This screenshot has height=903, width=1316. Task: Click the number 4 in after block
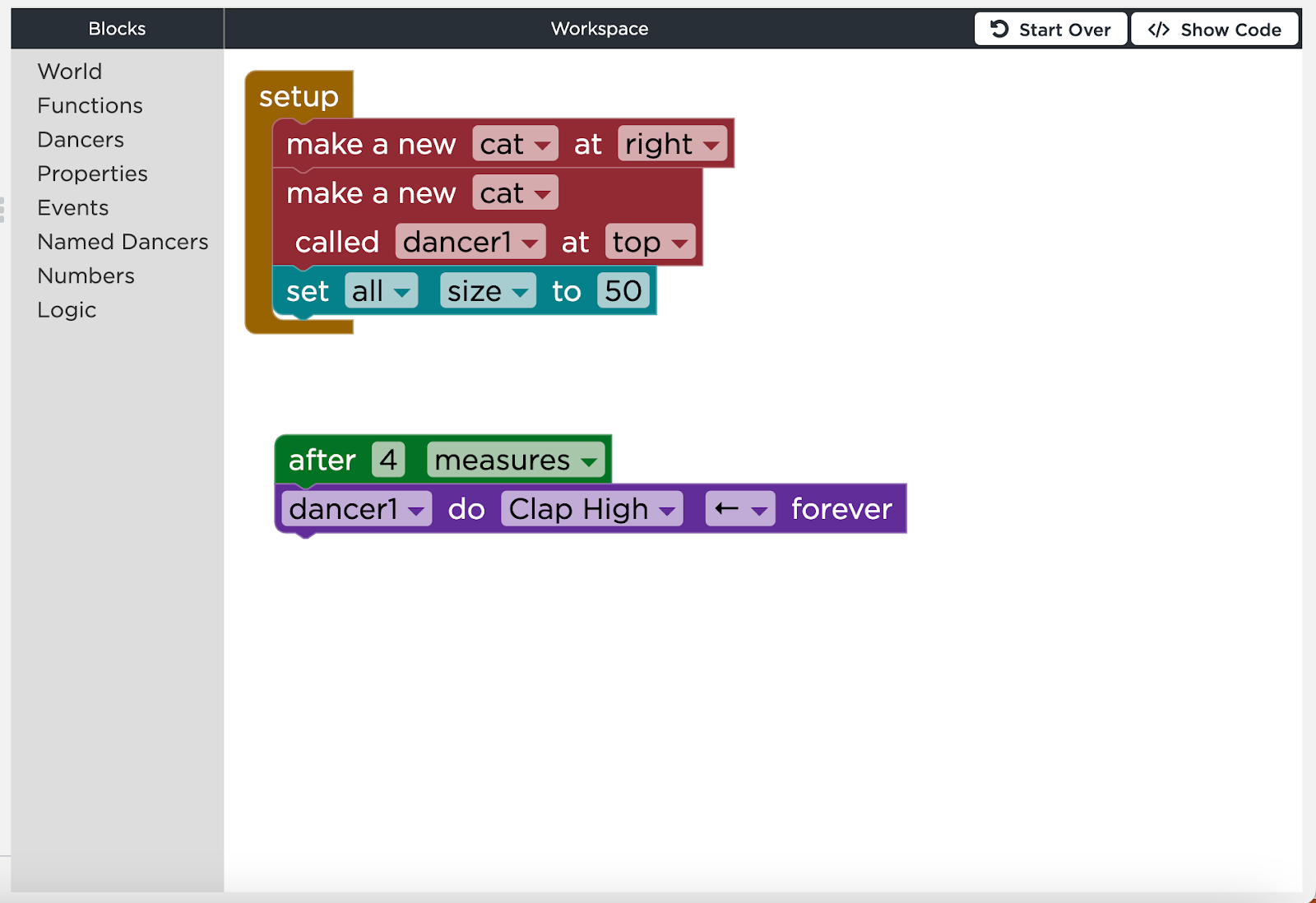tap(388, 460)
